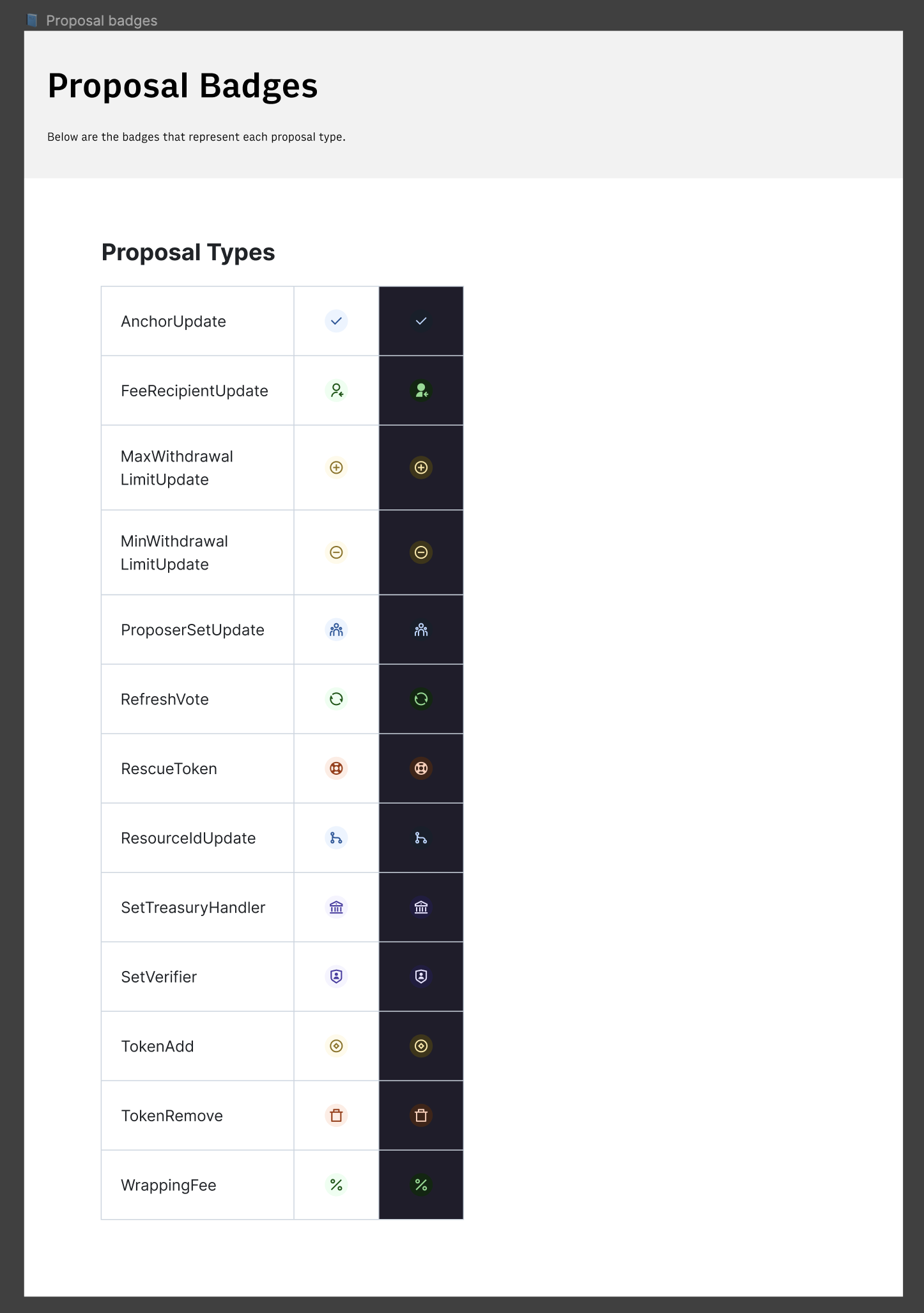Click the MinWithdrawalLimitUpdate minus-circle badge
Viewport: 924px width, 1313px height.
tap(336, 552)
